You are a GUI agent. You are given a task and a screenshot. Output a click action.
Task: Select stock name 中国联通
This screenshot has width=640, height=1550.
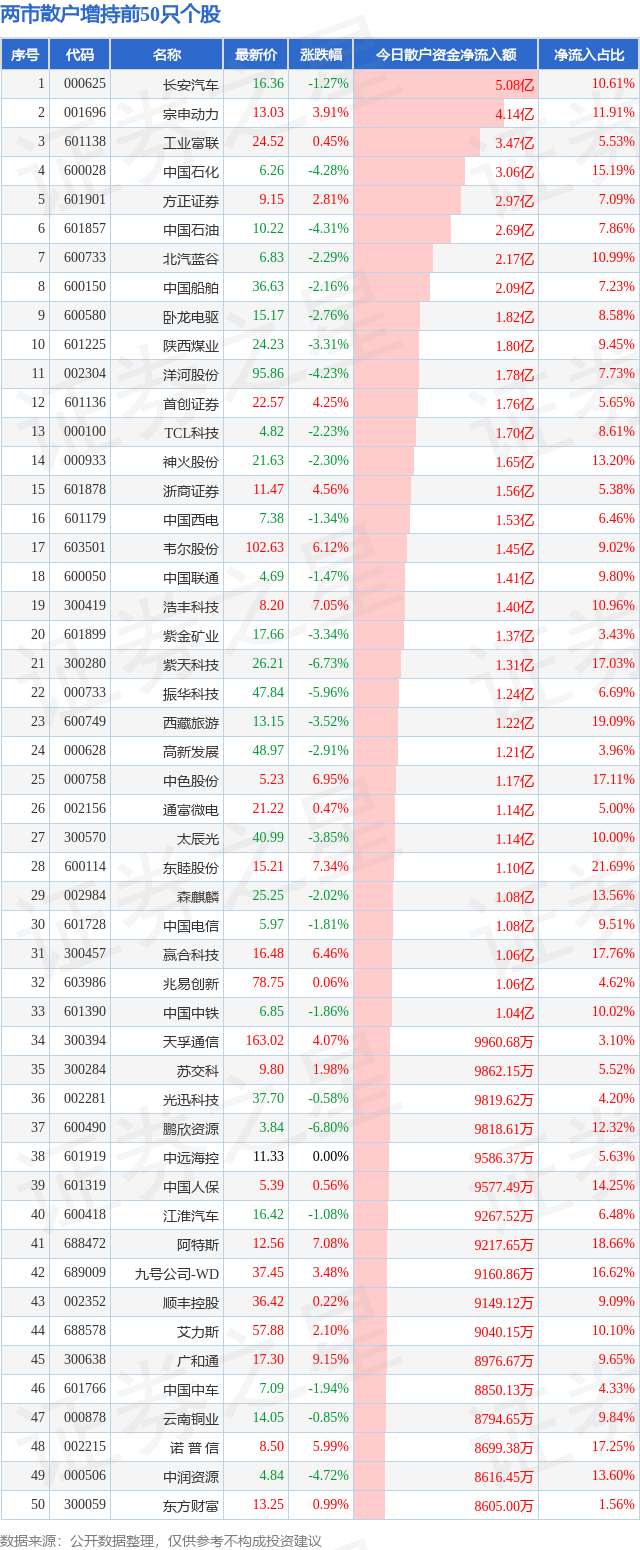(191, 578)
